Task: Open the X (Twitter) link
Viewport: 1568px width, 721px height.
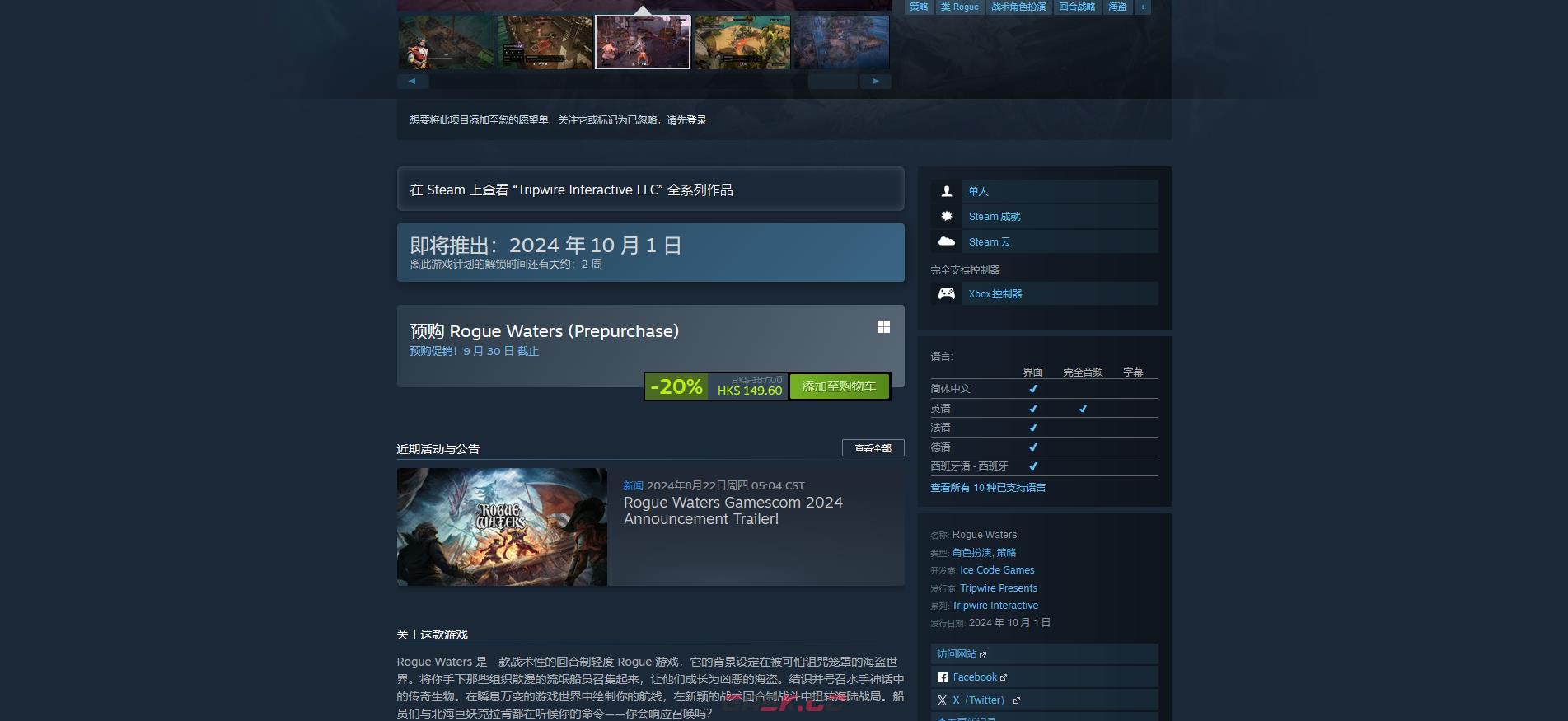Action: click(1044, 700)
